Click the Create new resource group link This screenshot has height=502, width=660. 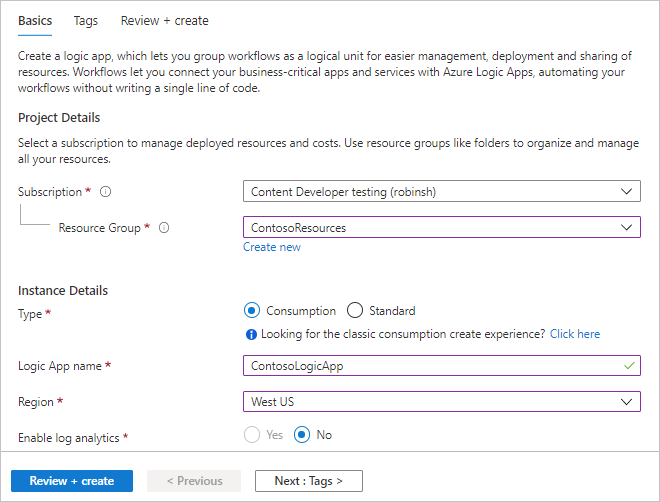tap(272, 247)
